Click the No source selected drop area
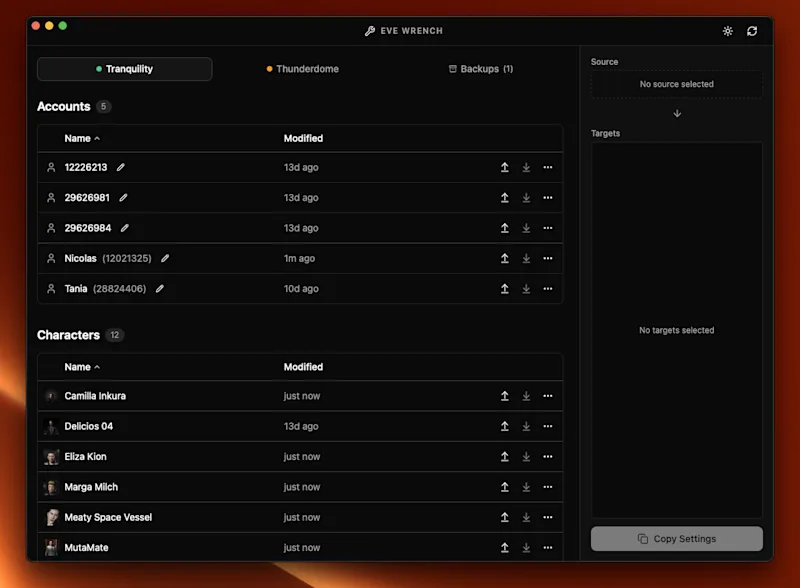This screenshot has height=588, width=800. [x=677, y=84]
